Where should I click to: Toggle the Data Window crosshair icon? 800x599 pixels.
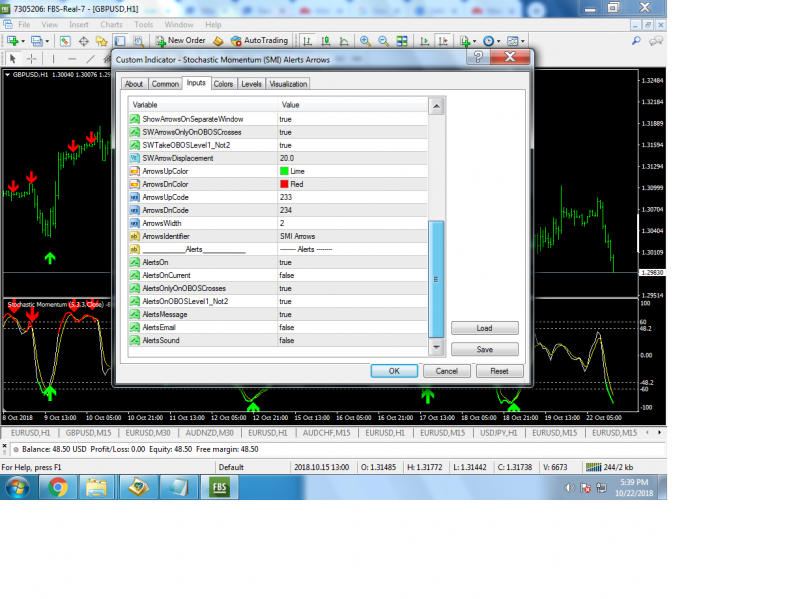point(83,41)
